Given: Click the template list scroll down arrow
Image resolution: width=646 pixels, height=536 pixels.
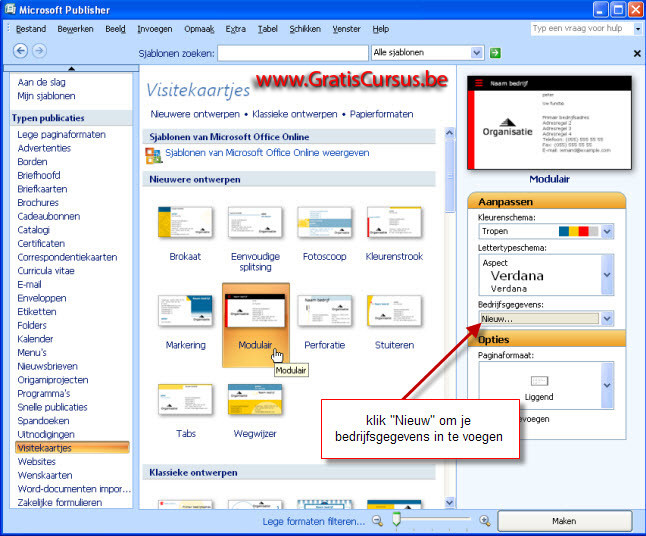Looking at the screenshot, I should tap(449, 503).
